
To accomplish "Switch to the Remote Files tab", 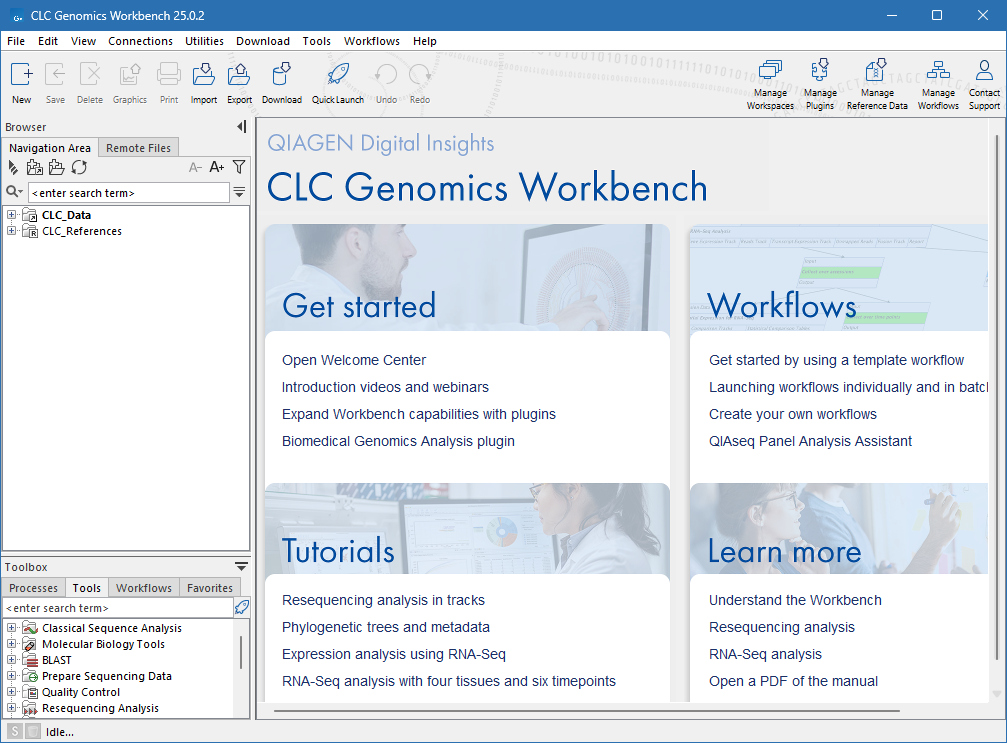I will pos(138,148).
